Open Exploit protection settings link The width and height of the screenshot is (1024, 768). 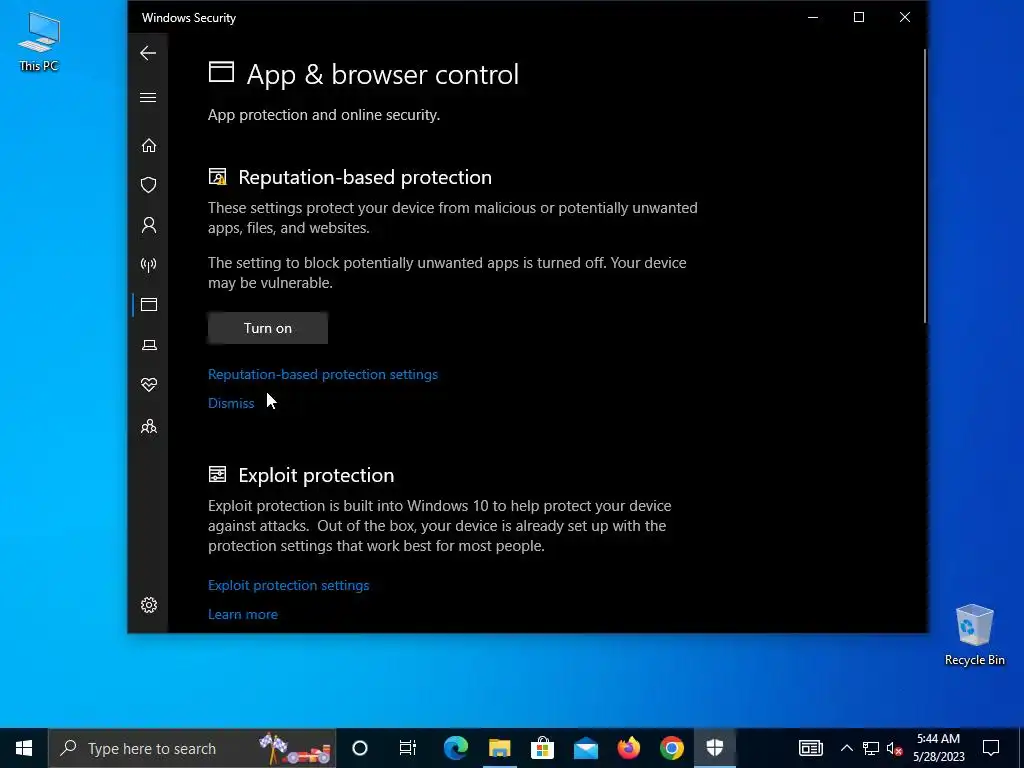click(x=289, y=585)
